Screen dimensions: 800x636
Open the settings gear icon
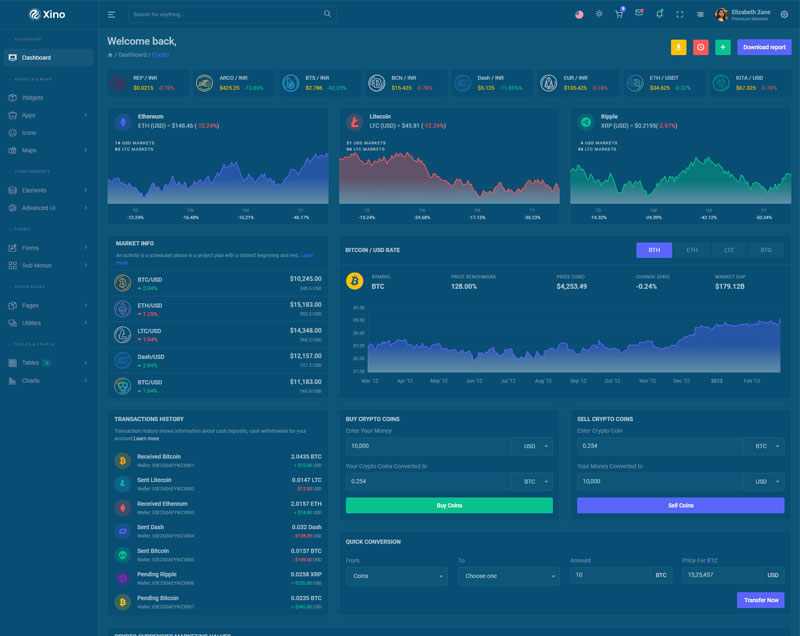(x=784, y=15)
